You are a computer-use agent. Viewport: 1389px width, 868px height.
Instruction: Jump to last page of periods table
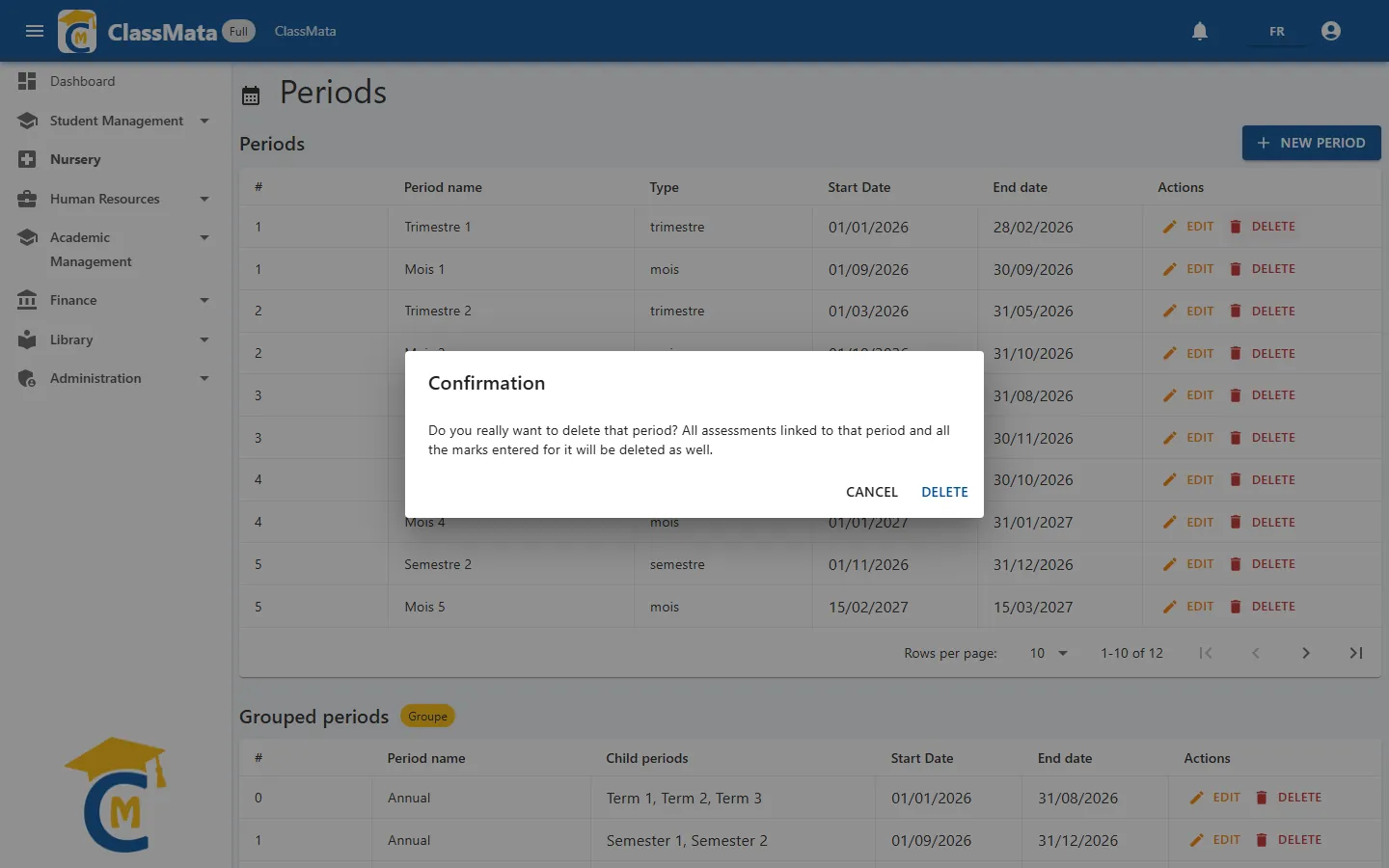[x=1355, y=653]
